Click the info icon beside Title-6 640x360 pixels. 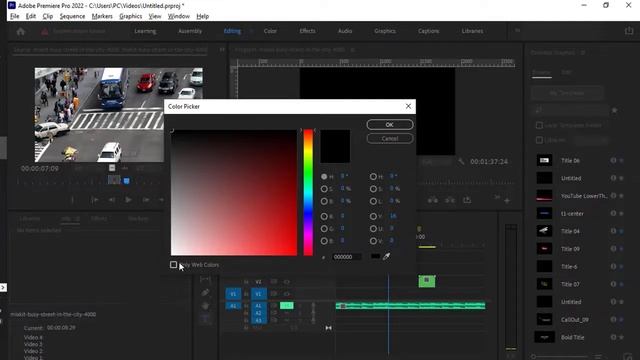[613, 267]
